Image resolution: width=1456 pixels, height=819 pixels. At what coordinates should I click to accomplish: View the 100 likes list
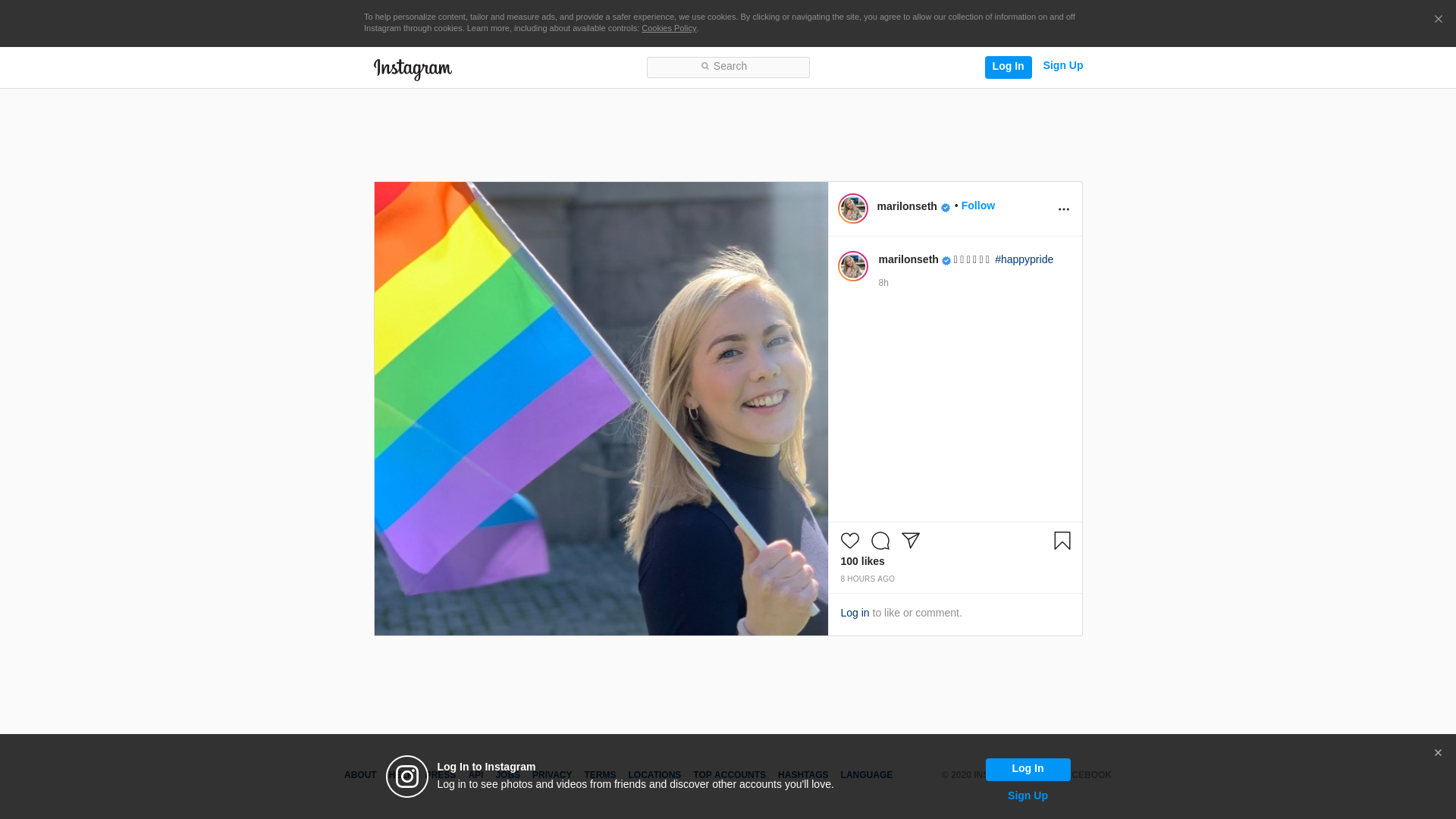tap(862, 561)
